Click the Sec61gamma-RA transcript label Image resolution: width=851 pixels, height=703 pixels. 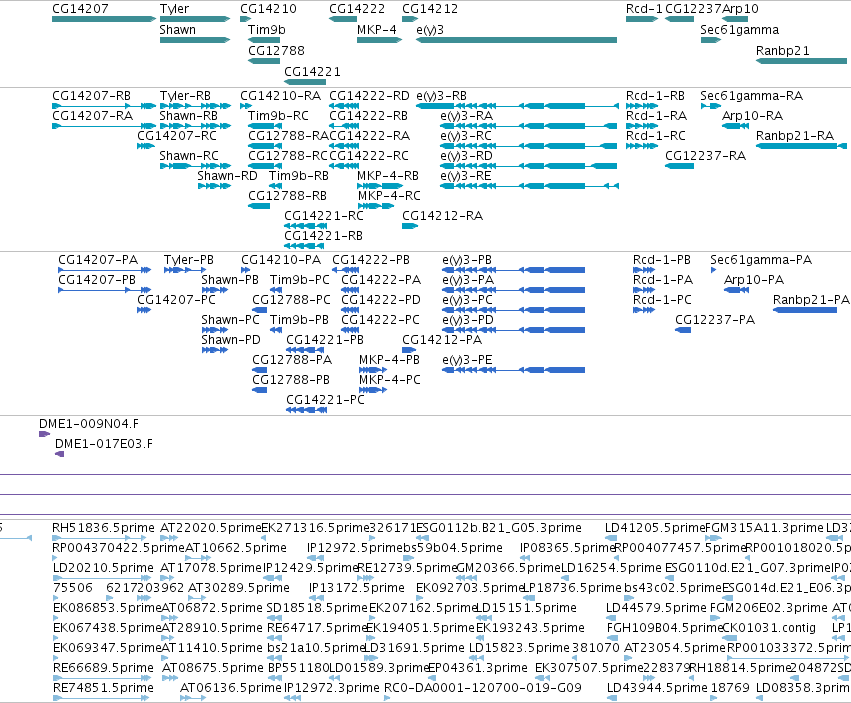[752, 96]
